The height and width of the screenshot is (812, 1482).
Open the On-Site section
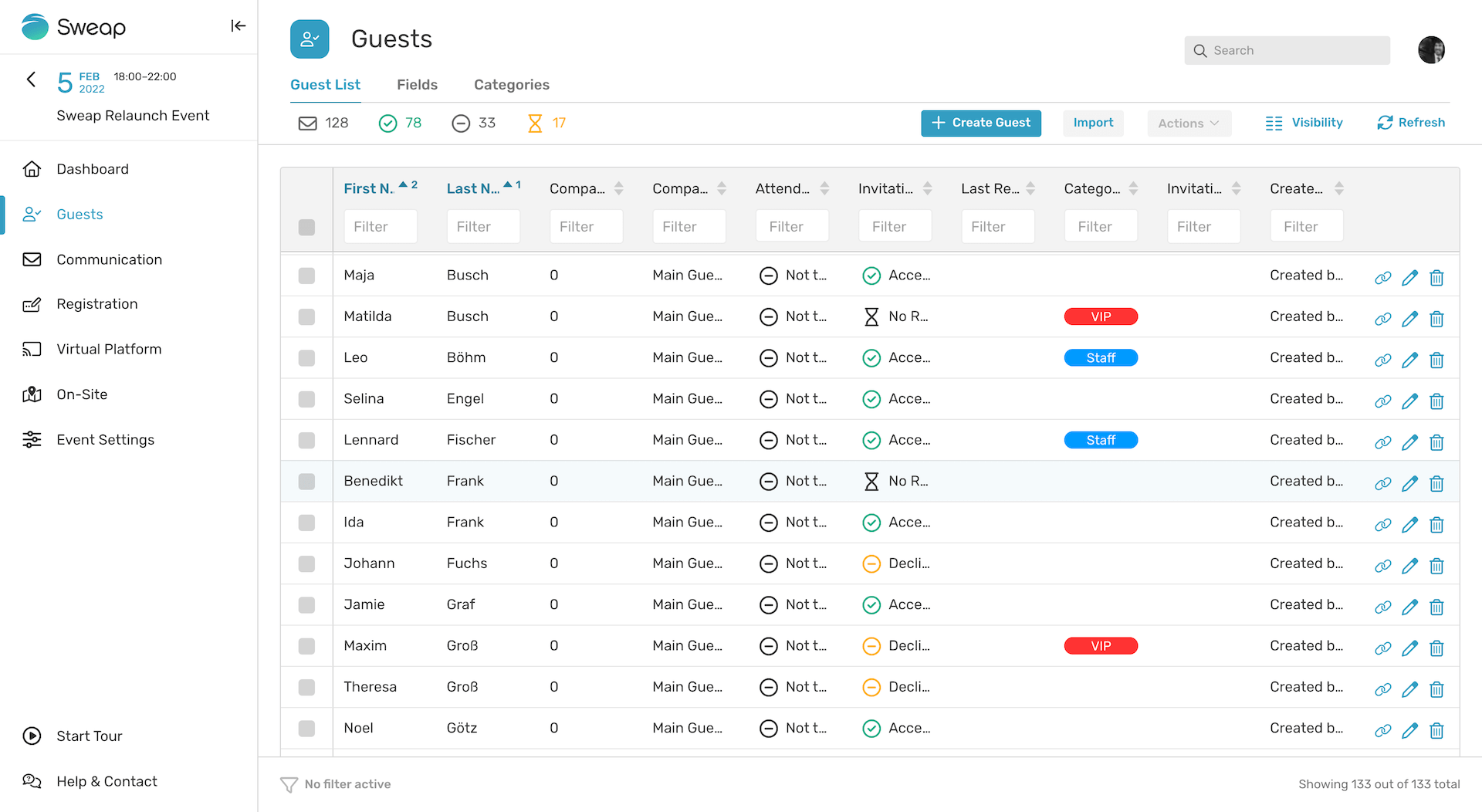click(x=82, y=394)
